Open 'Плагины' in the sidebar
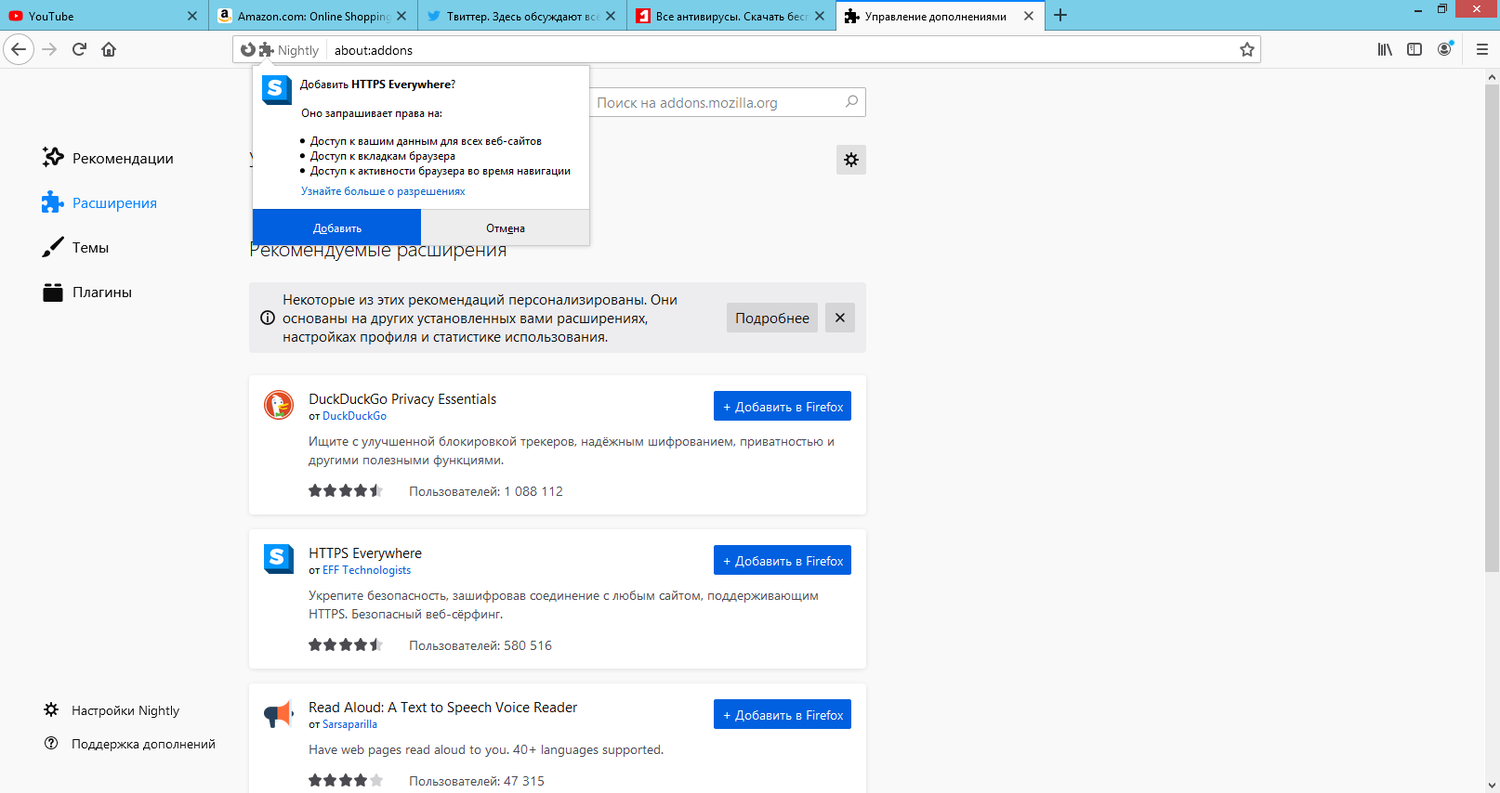The height and width of the screenshot is (793, 1500). [x=87, y=292]
